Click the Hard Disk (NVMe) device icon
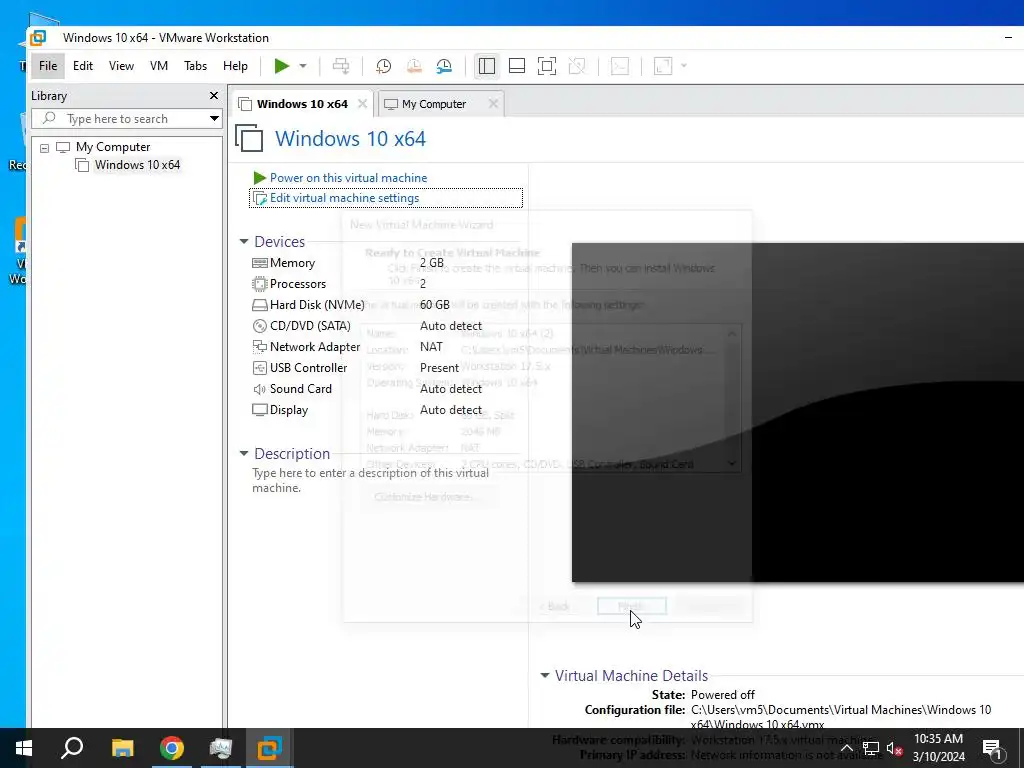1024x768 pixels. 259,305
